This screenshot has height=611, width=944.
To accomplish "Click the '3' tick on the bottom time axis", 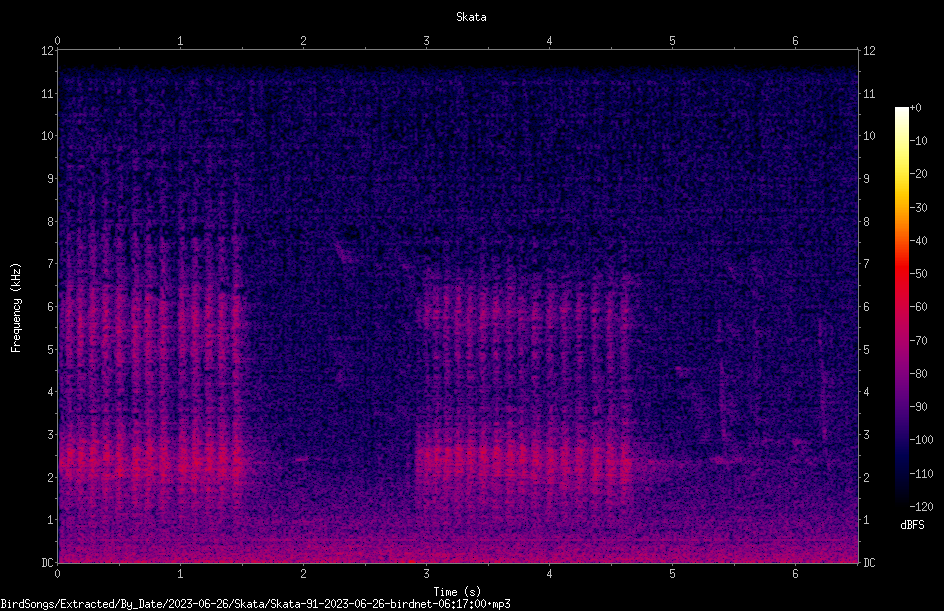I will pyautogui.click(x=426, y=574).
